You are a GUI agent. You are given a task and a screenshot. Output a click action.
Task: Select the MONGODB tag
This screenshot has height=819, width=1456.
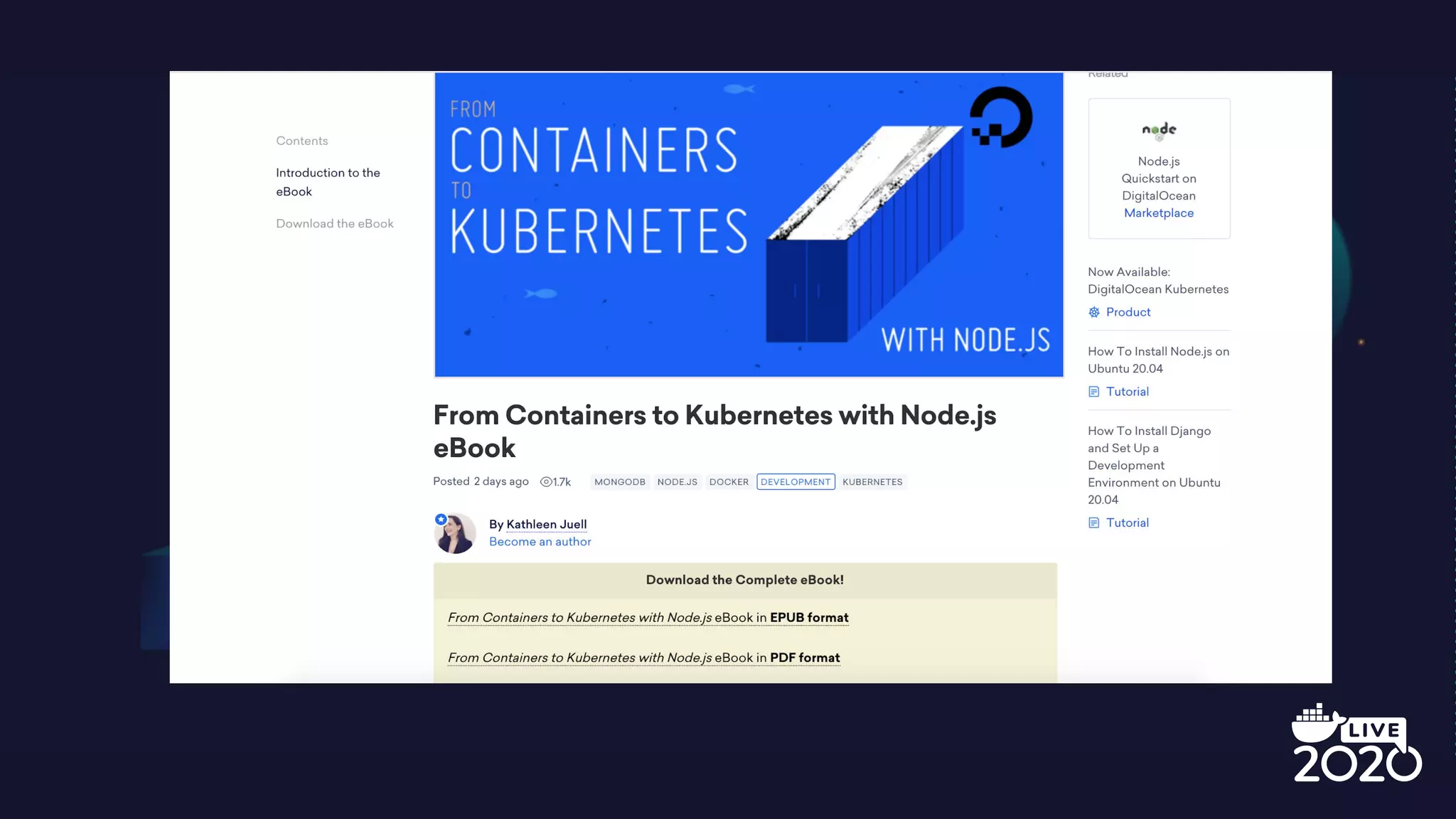pyautogui.click(x=619, y=482)
